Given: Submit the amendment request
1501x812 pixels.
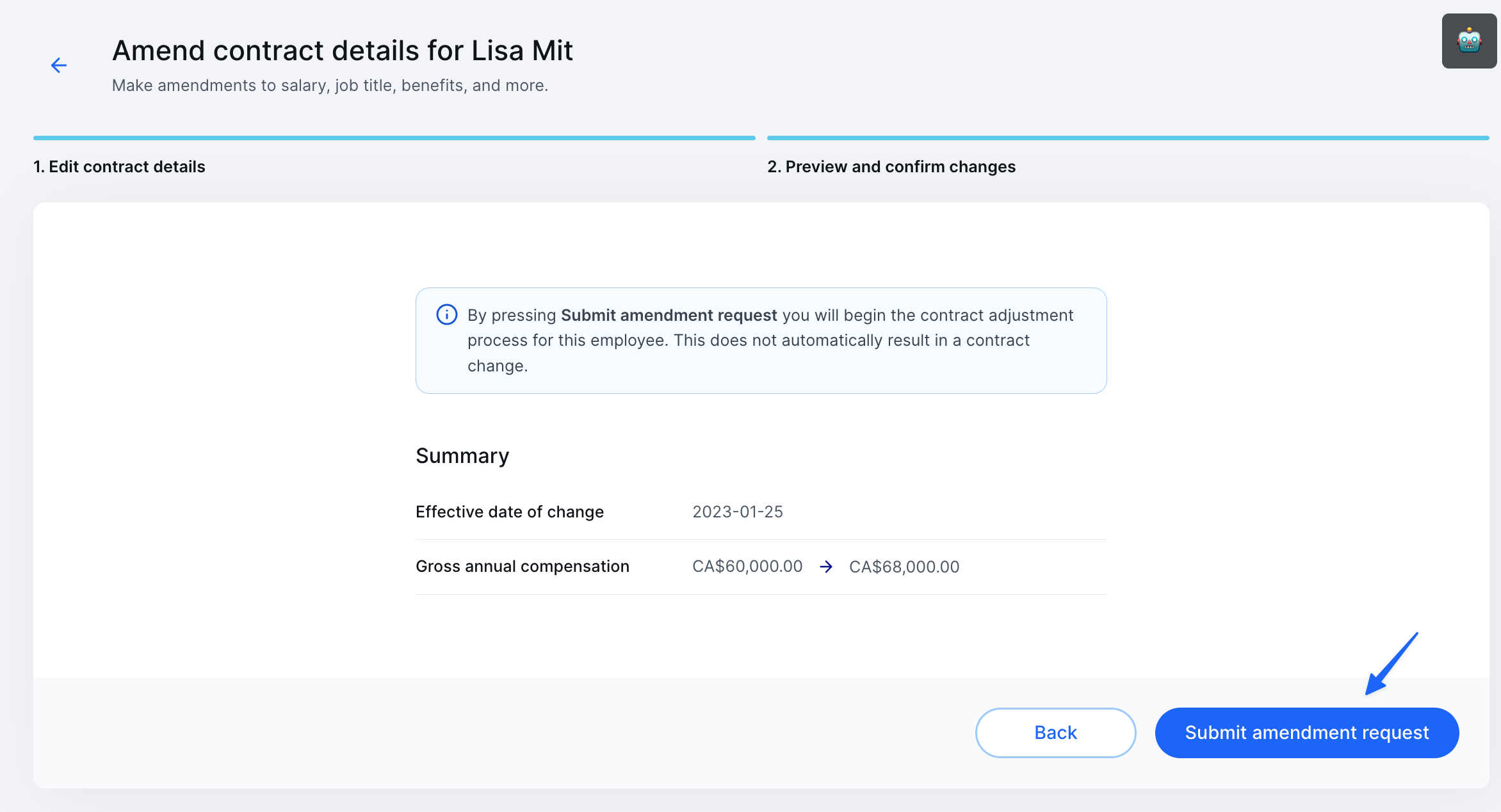Looking at the screenshot, I should (1306, 733).
